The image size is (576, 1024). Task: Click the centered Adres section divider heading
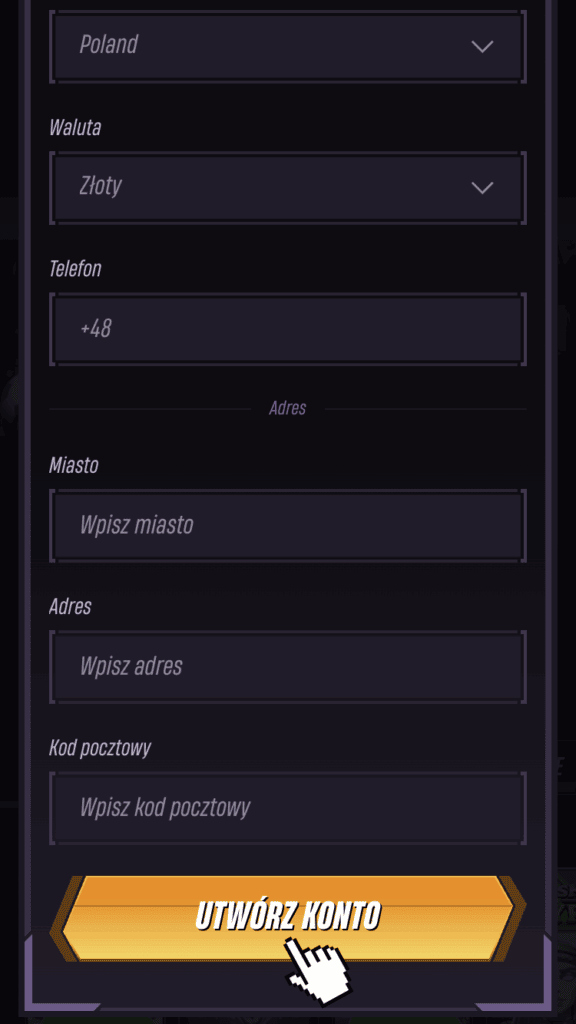coord(287,409)
